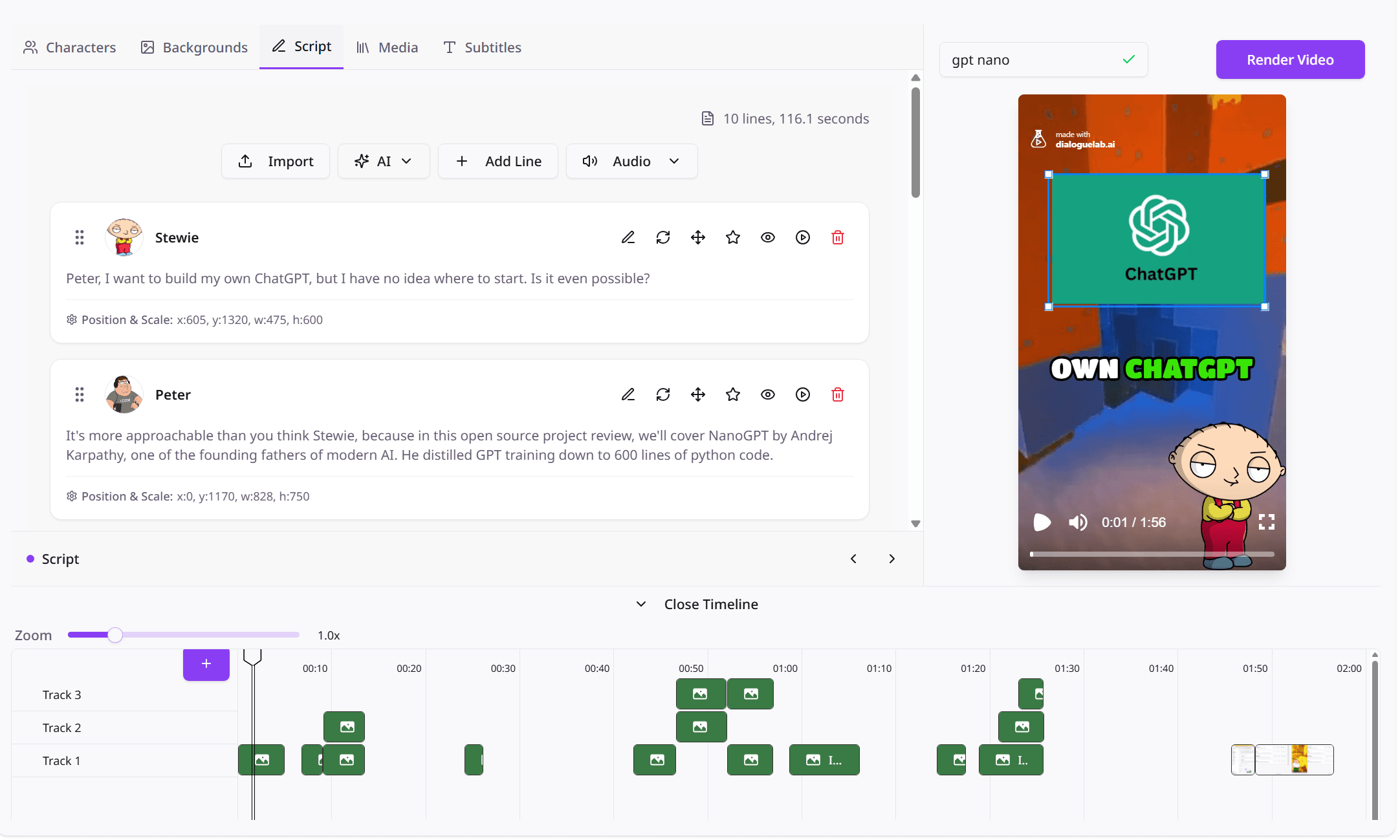Screen dimensions: 1400x840
Task: Click the Render Video button
Action: pyautogui.click(x=1289, y=59)
